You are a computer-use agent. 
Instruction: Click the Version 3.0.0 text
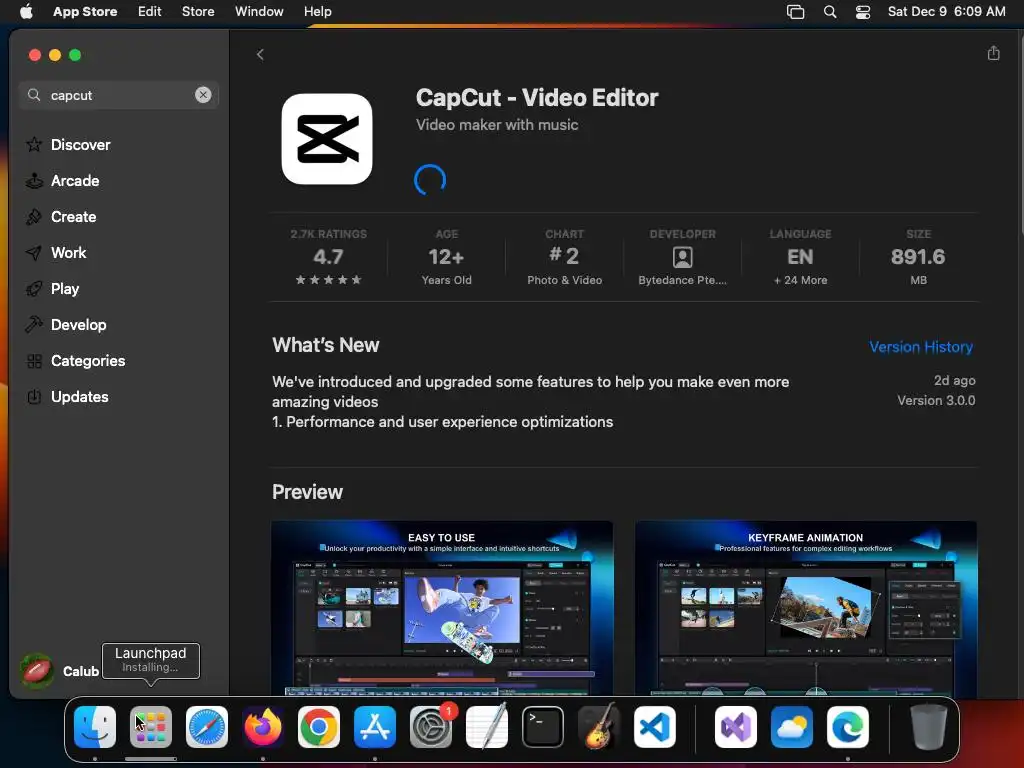pos(936,400)
